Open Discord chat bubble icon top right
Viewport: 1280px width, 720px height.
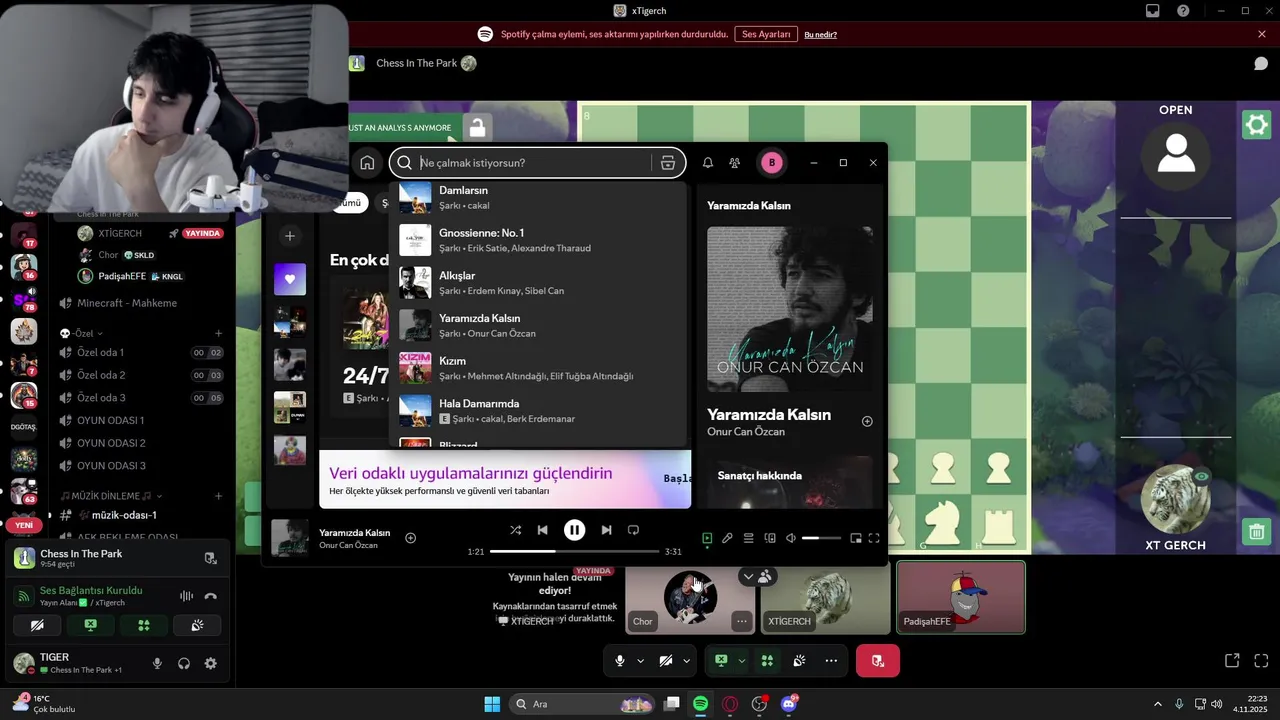point(1261,63)
